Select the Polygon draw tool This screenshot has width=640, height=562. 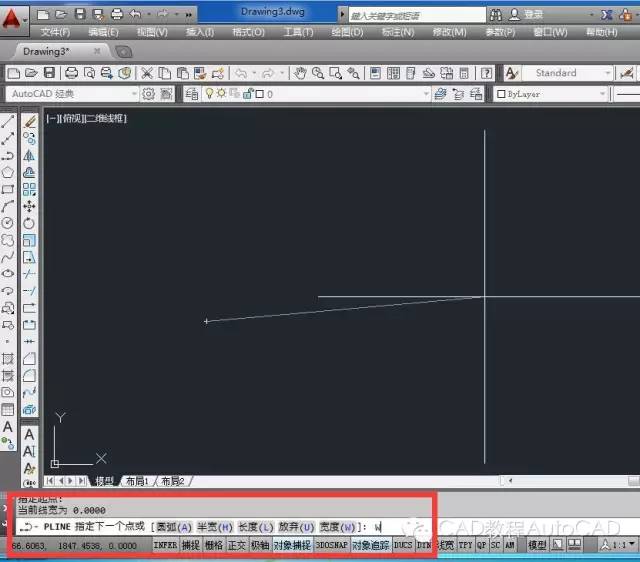pyautogui.click(x=8, y=172)
